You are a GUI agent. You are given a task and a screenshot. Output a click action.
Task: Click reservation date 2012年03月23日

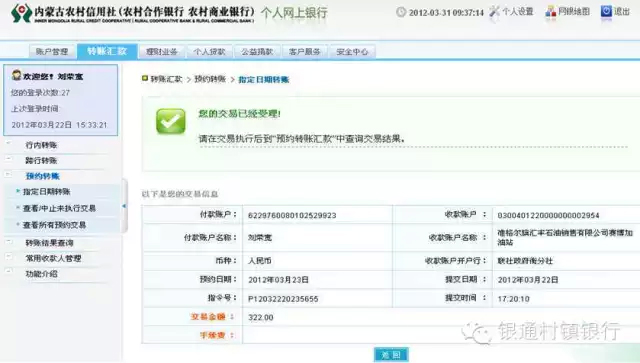[278, 280]
